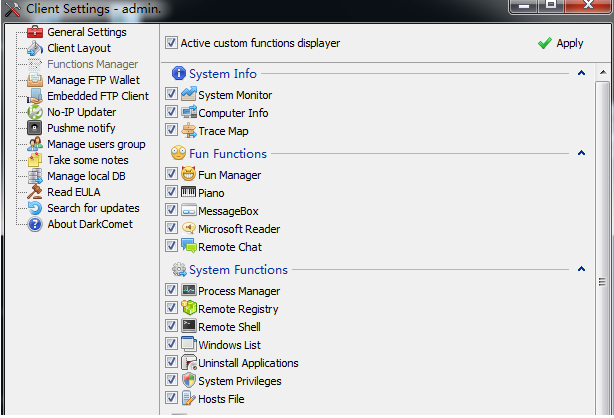Select About DarkComet in sidebar

pos(90,224)
